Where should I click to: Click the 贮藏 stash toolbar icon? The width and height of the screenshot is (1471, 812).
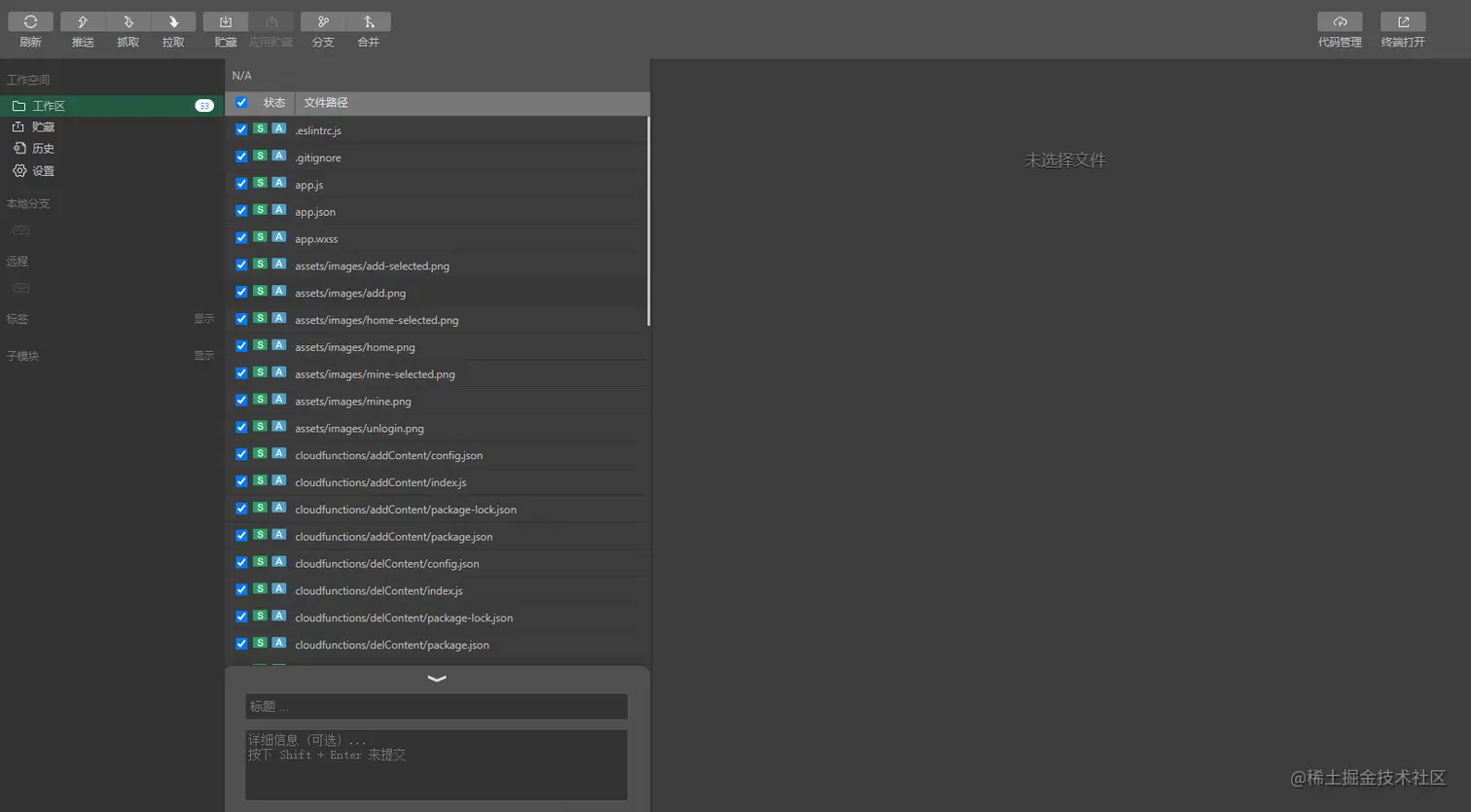click(226, 21)
